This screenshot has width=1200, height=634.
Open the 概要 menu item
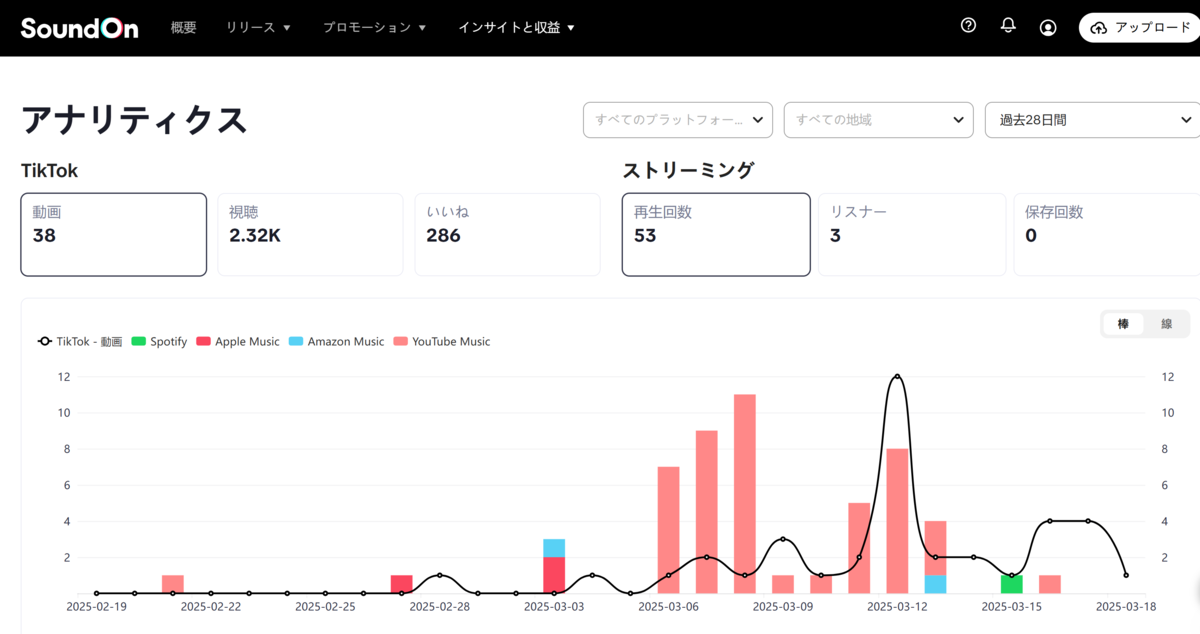tap(184, 28)
